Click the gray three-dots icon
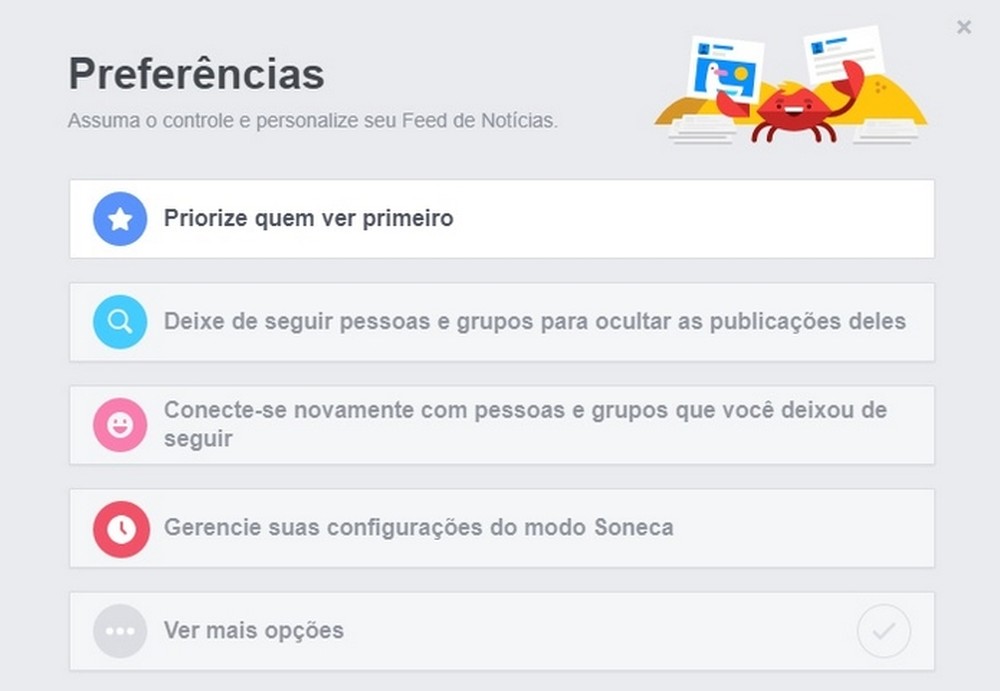This screenshot has height=691, width=1000. (120, 631)
